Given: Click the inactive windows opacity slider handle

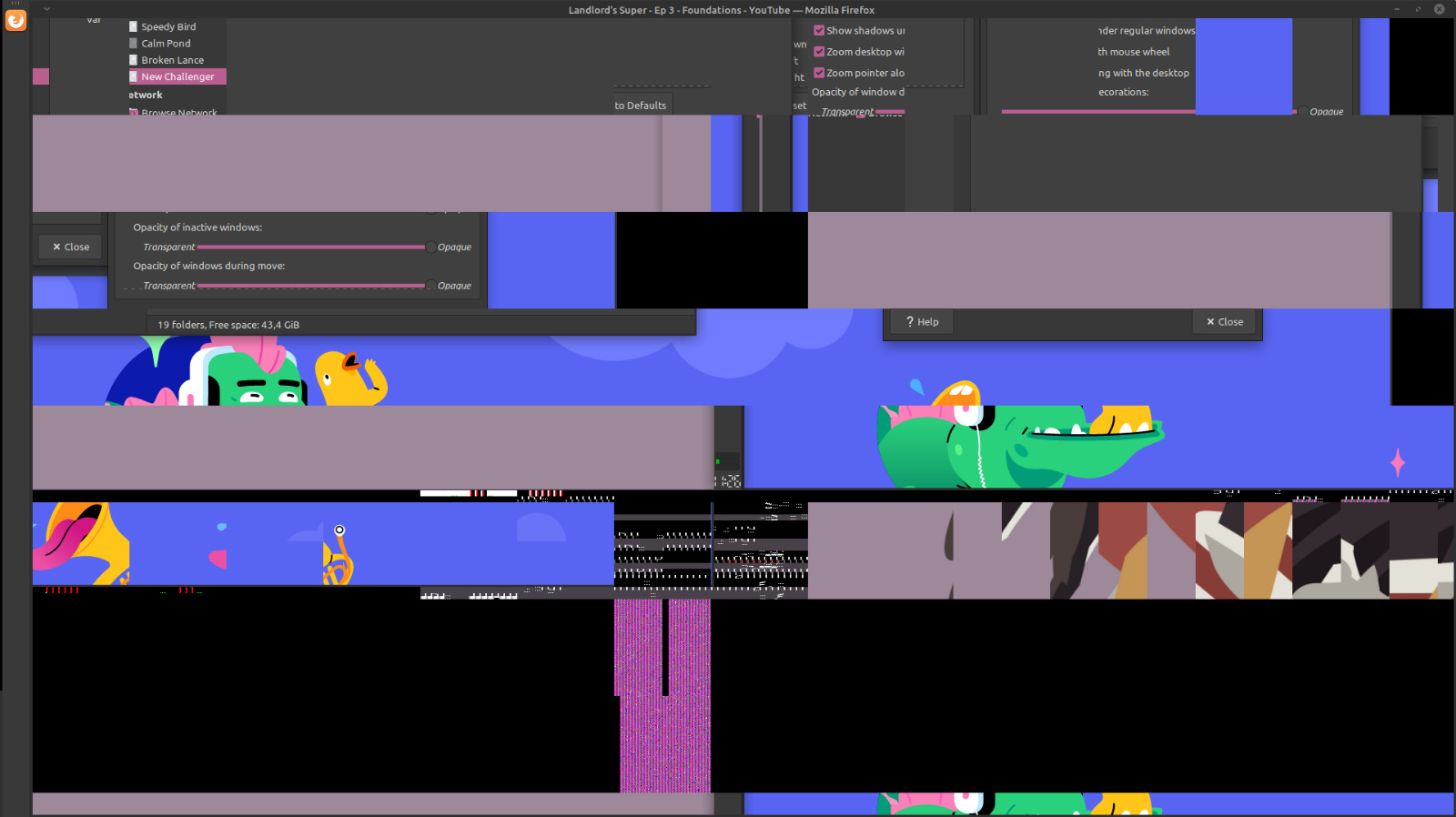Looking at the screenshot, I should [x=430, y=247].
